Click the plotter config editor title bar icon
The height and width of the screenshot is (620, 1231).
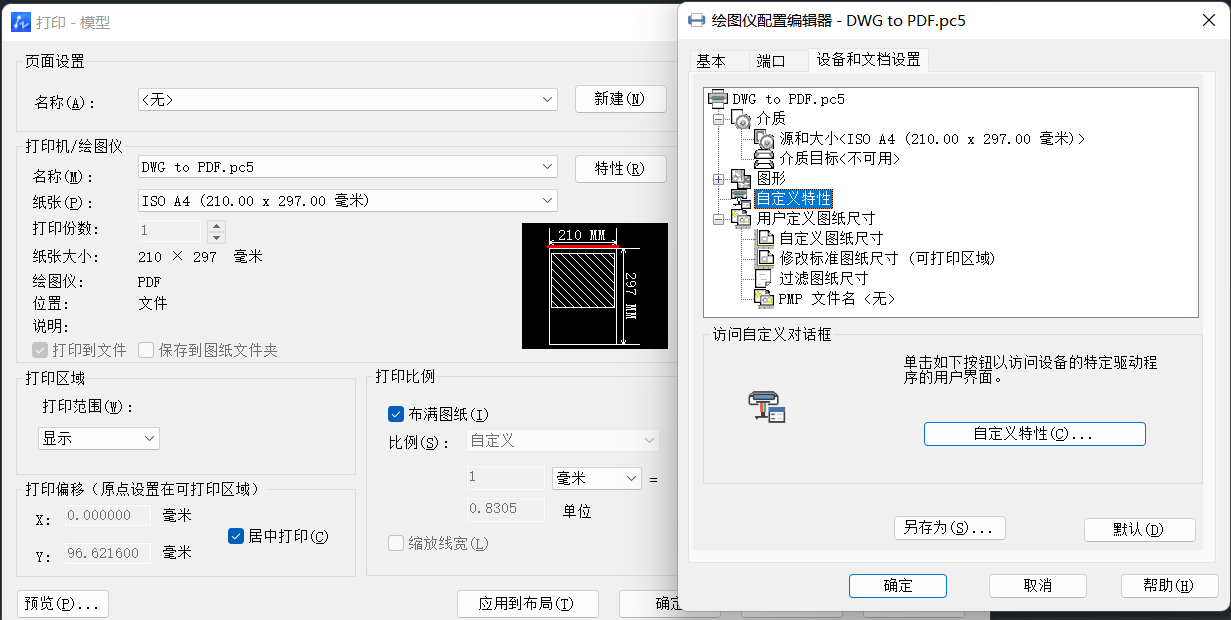696,20
